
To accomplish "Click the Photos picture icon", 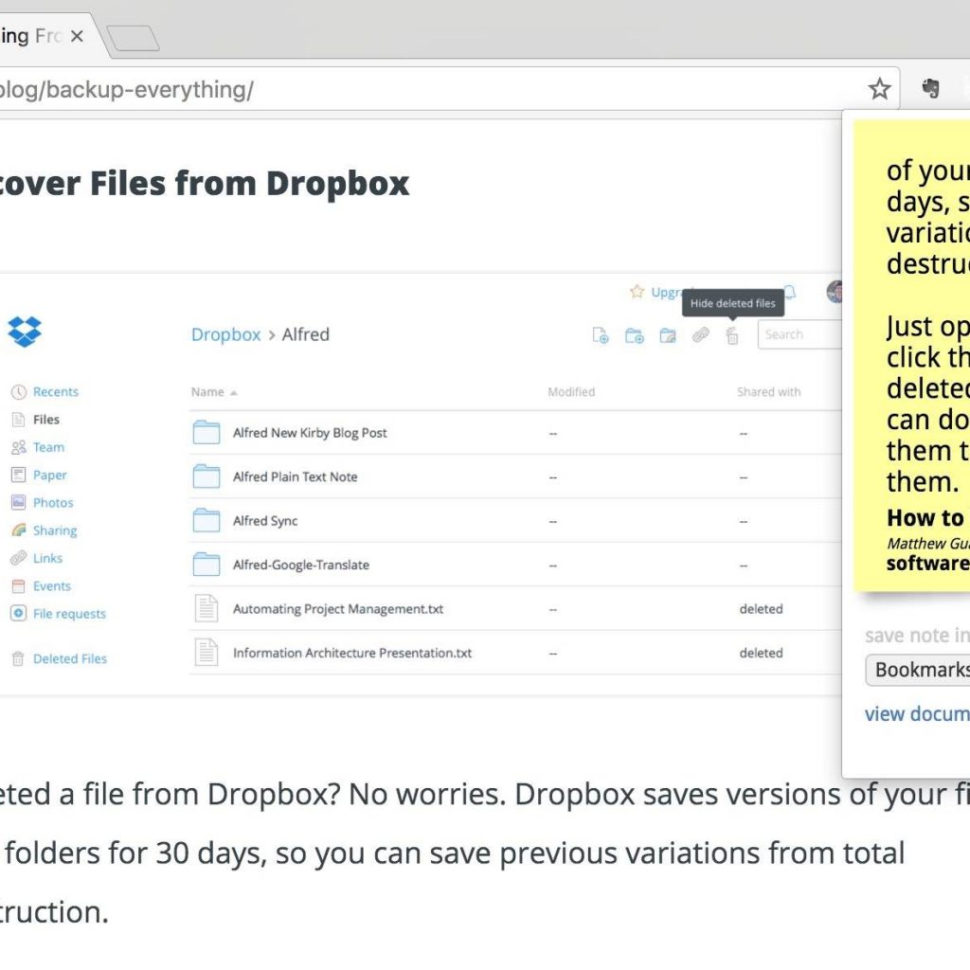I will click(19, 502).
